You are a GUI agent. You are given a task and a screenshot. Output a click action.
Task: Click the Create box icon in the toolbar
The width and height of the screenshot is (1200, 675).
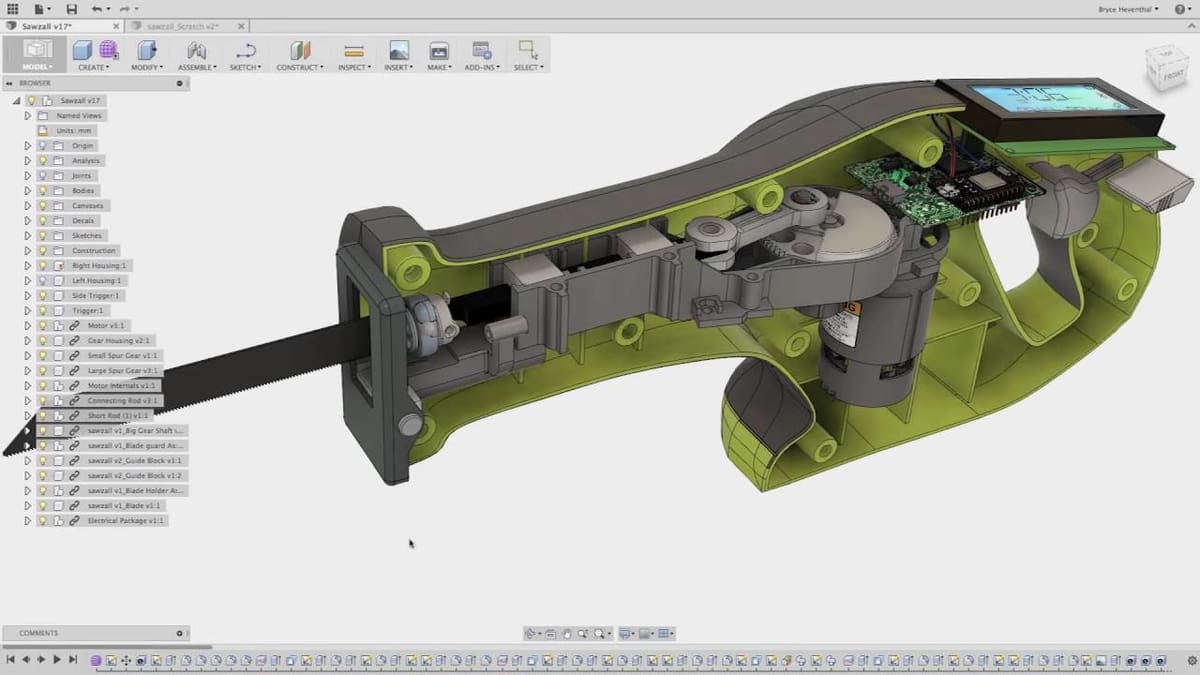click(x=82, y=50)
